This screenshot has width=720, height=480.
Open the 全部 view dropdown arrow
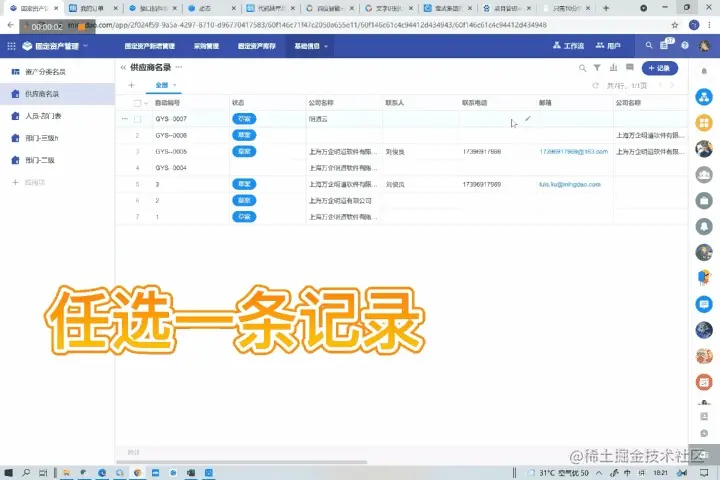click(174, 85)
